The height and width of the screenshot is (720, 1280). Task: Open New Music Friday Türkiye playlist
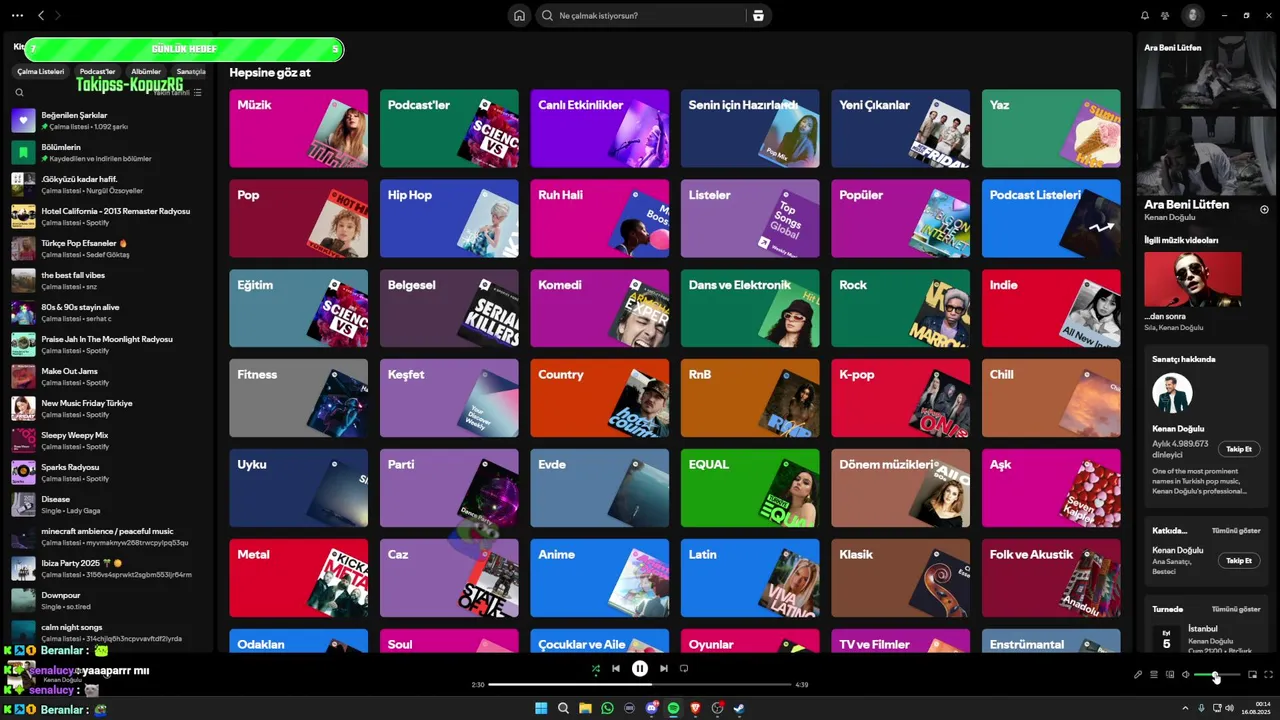pos(108,409)
